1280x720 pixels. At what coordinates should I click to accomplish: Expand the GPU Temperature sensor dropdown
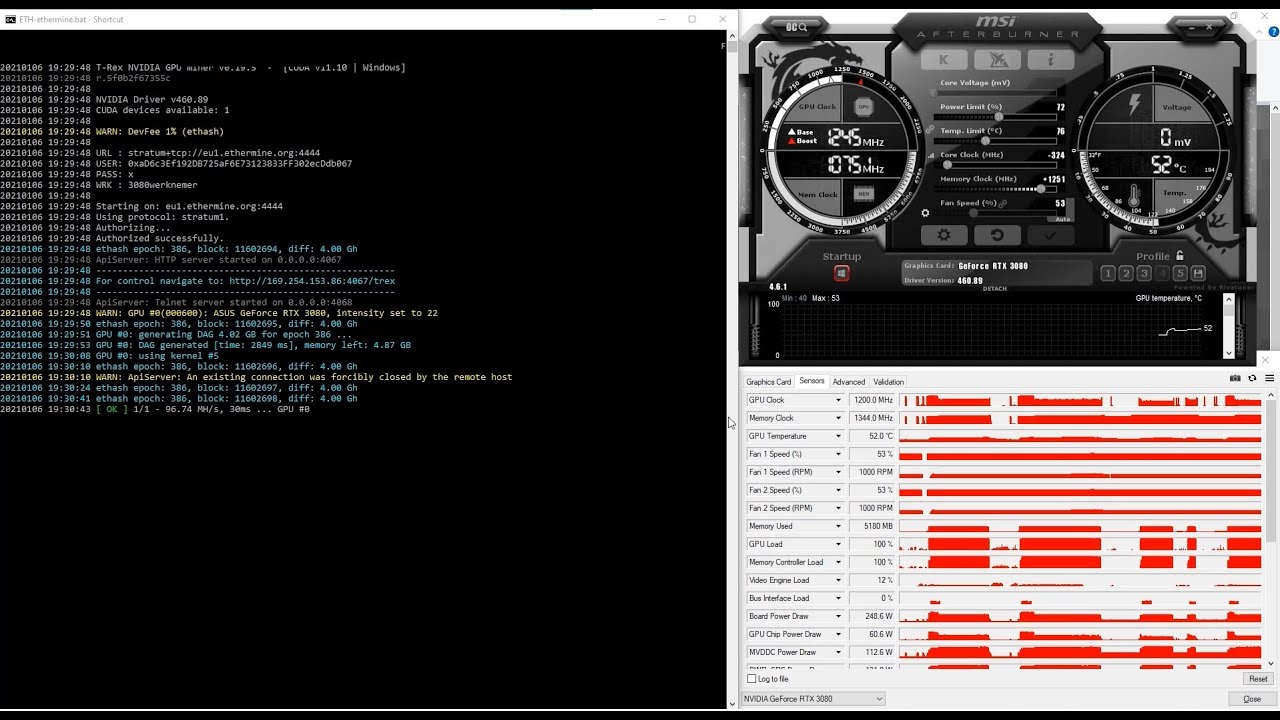[x=839, y=436]
